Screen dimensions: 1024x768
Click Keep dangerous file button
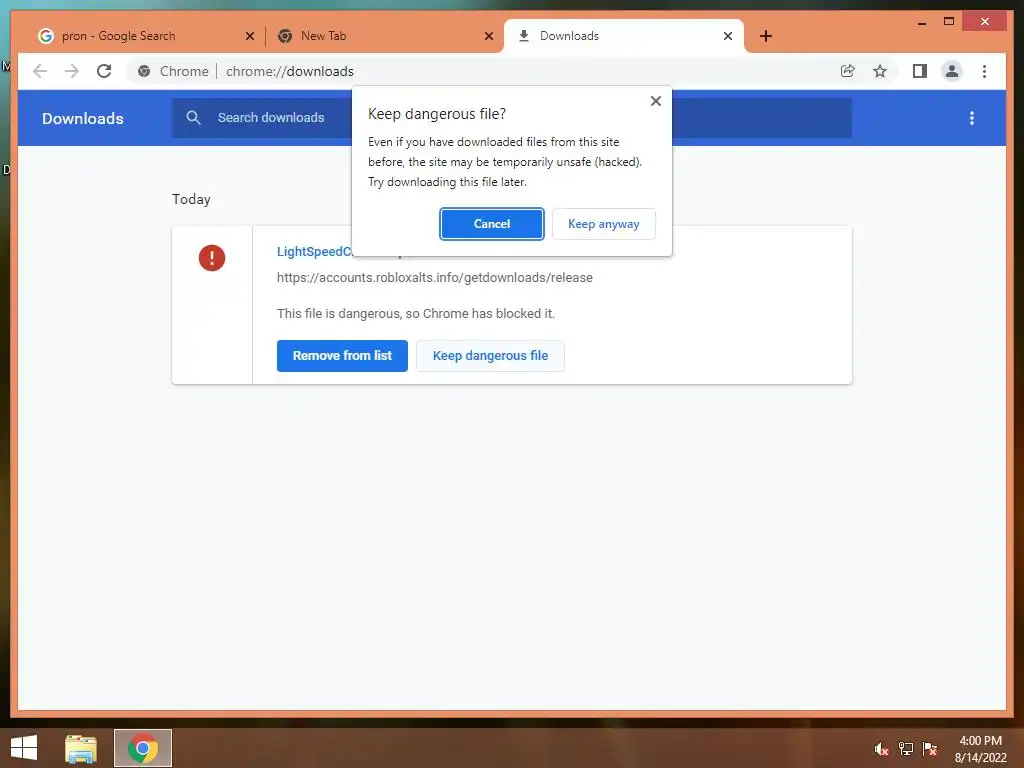490,356
